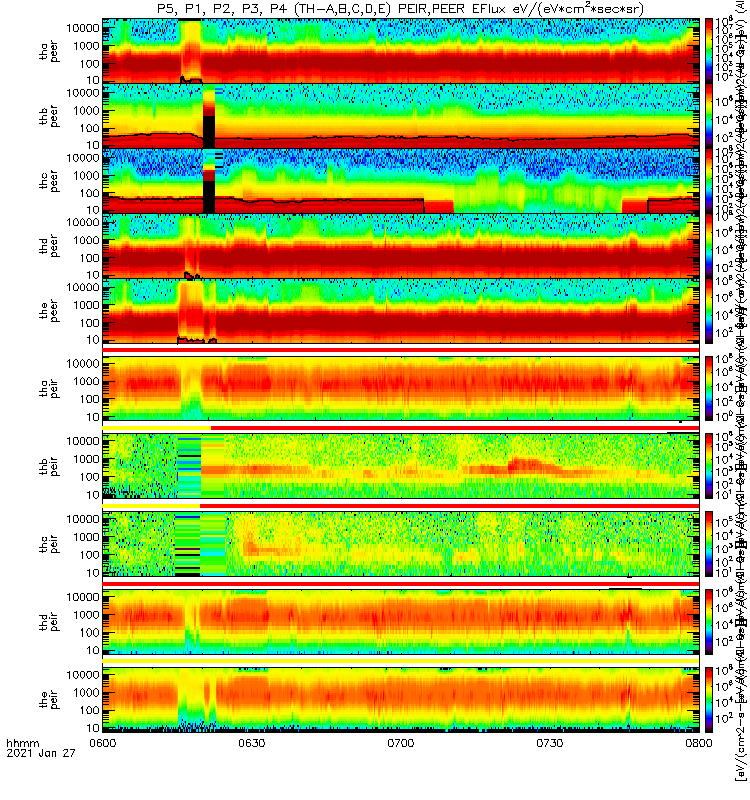Viewport: 750px width, 800px height.
Task: Click the color bar beside the the peer panel
Action: coord(709,310)
